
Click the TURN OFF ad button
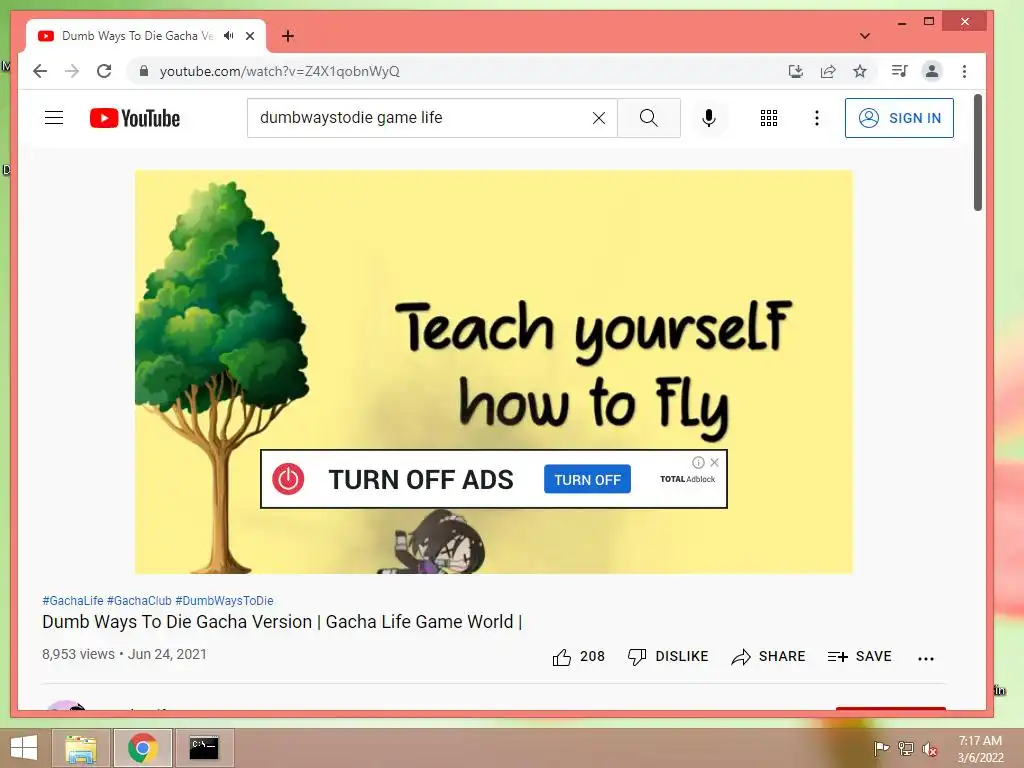587,479
